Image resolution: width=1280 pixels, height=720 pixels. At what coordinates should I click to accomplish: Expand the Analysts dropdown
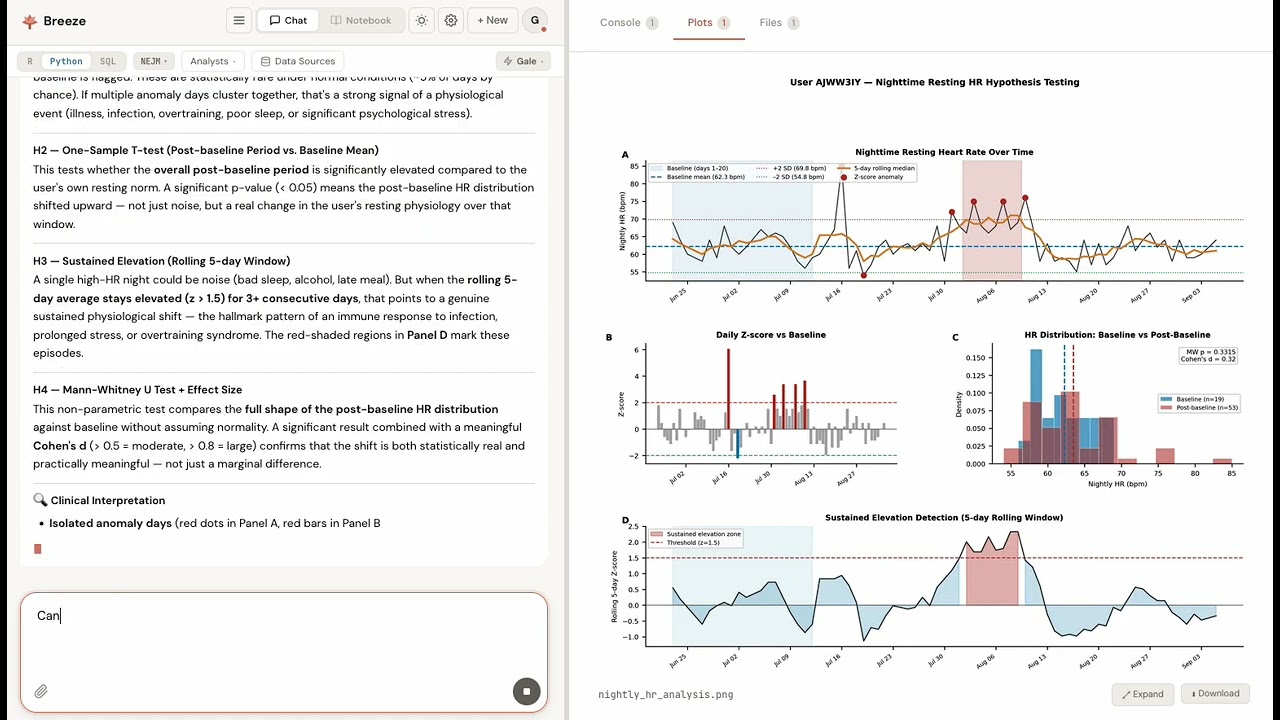213,61
